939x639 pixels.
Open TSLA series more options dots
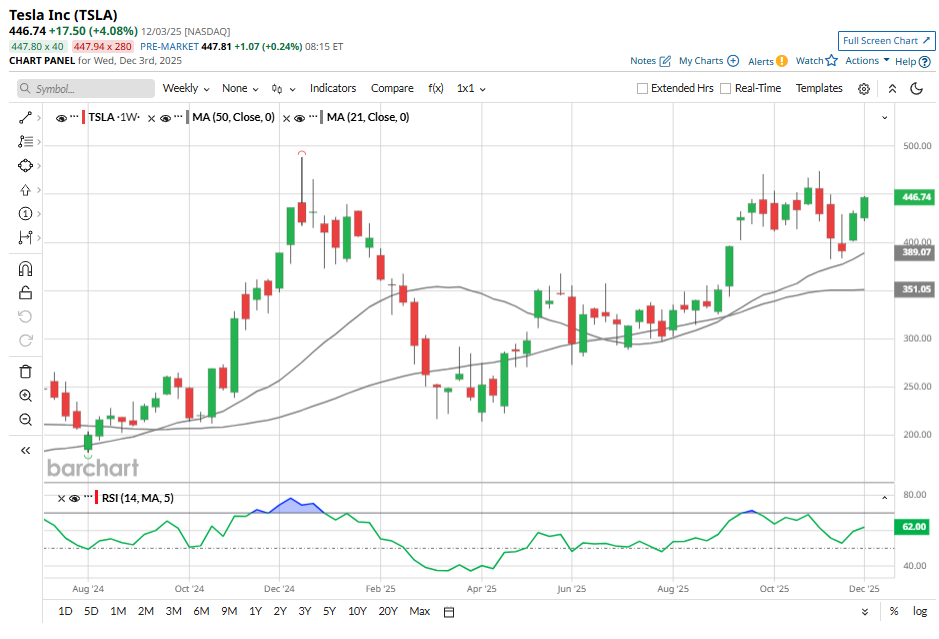(x=74, y=117)
